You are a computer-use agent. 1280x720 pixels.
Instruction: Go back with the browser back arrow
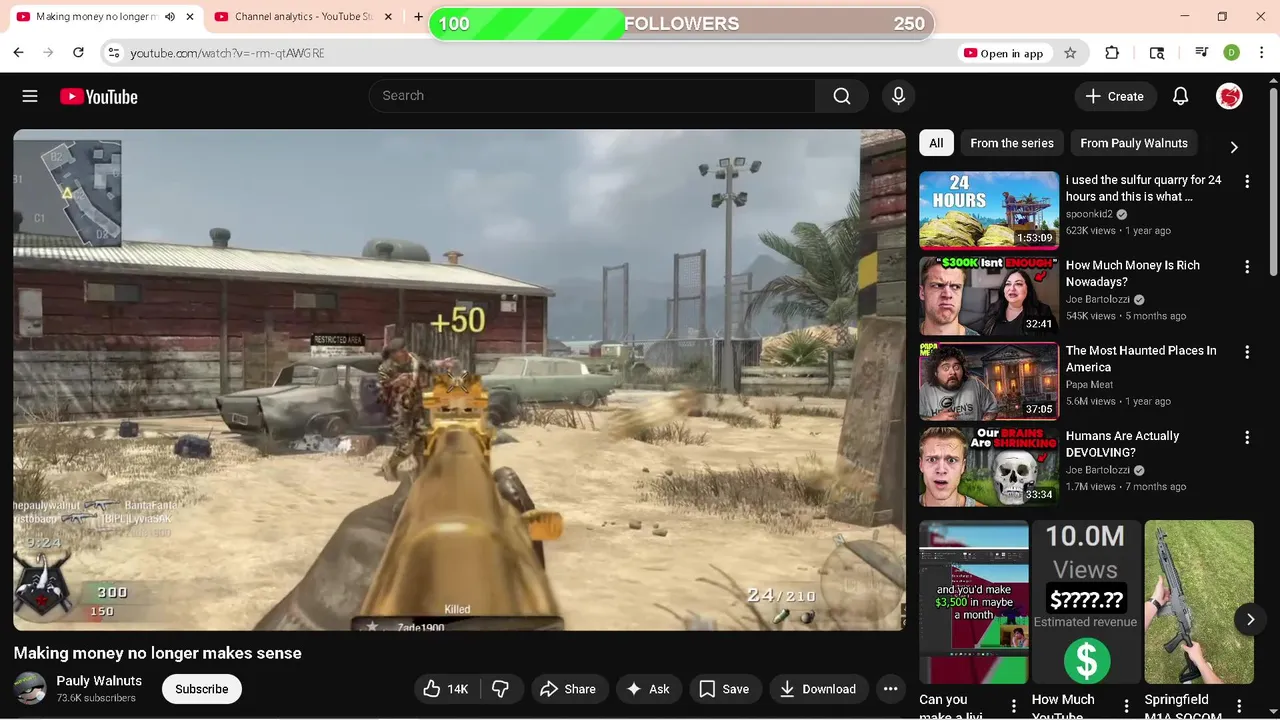18,53
